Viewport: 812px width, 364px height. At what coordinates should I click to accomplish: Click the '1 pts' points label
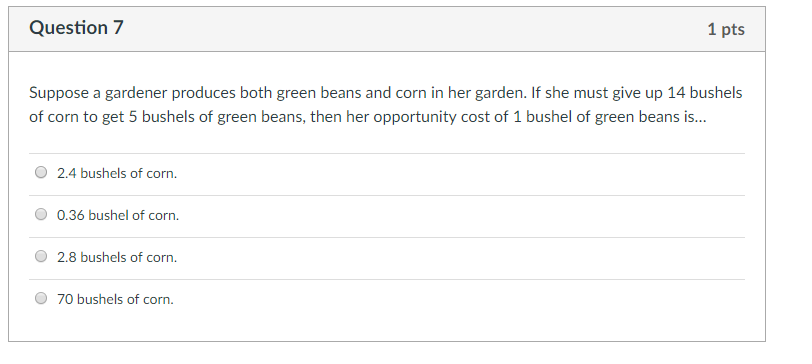click(x=726, y=30)
